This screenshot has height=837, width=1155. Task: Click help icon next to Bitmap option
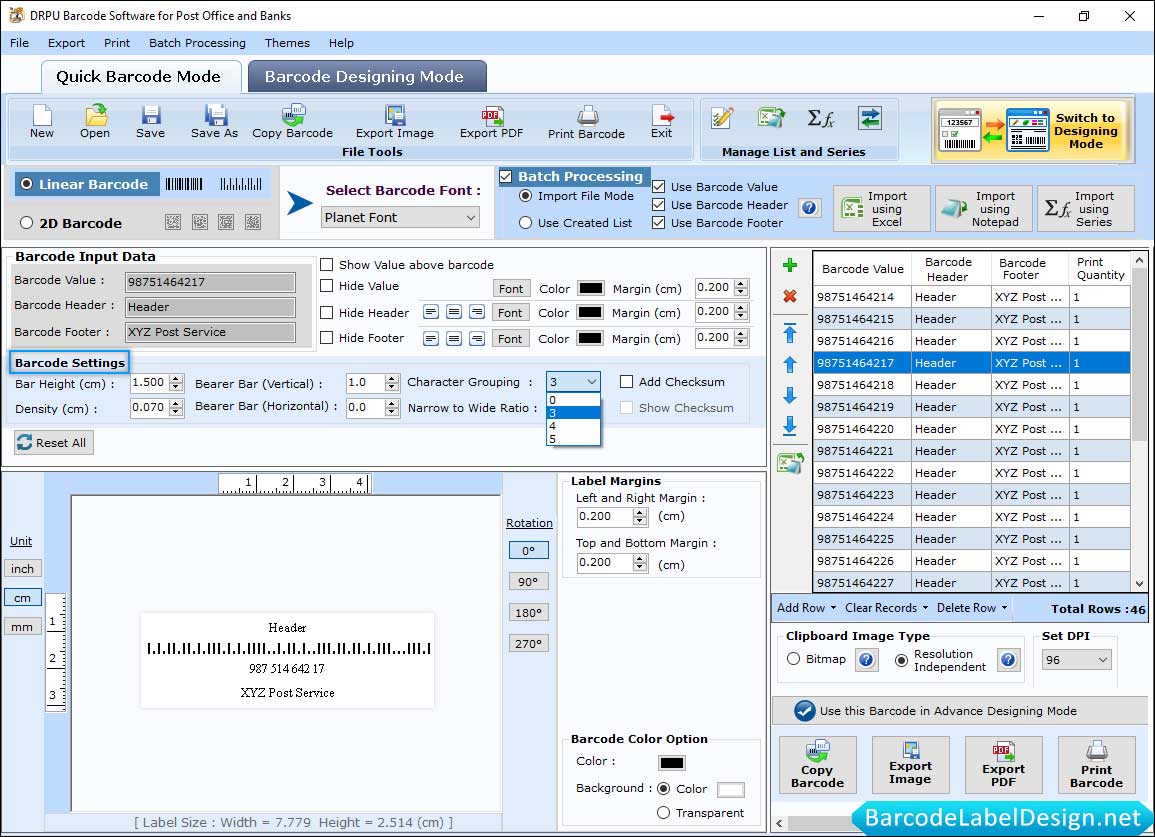point(866,659)
